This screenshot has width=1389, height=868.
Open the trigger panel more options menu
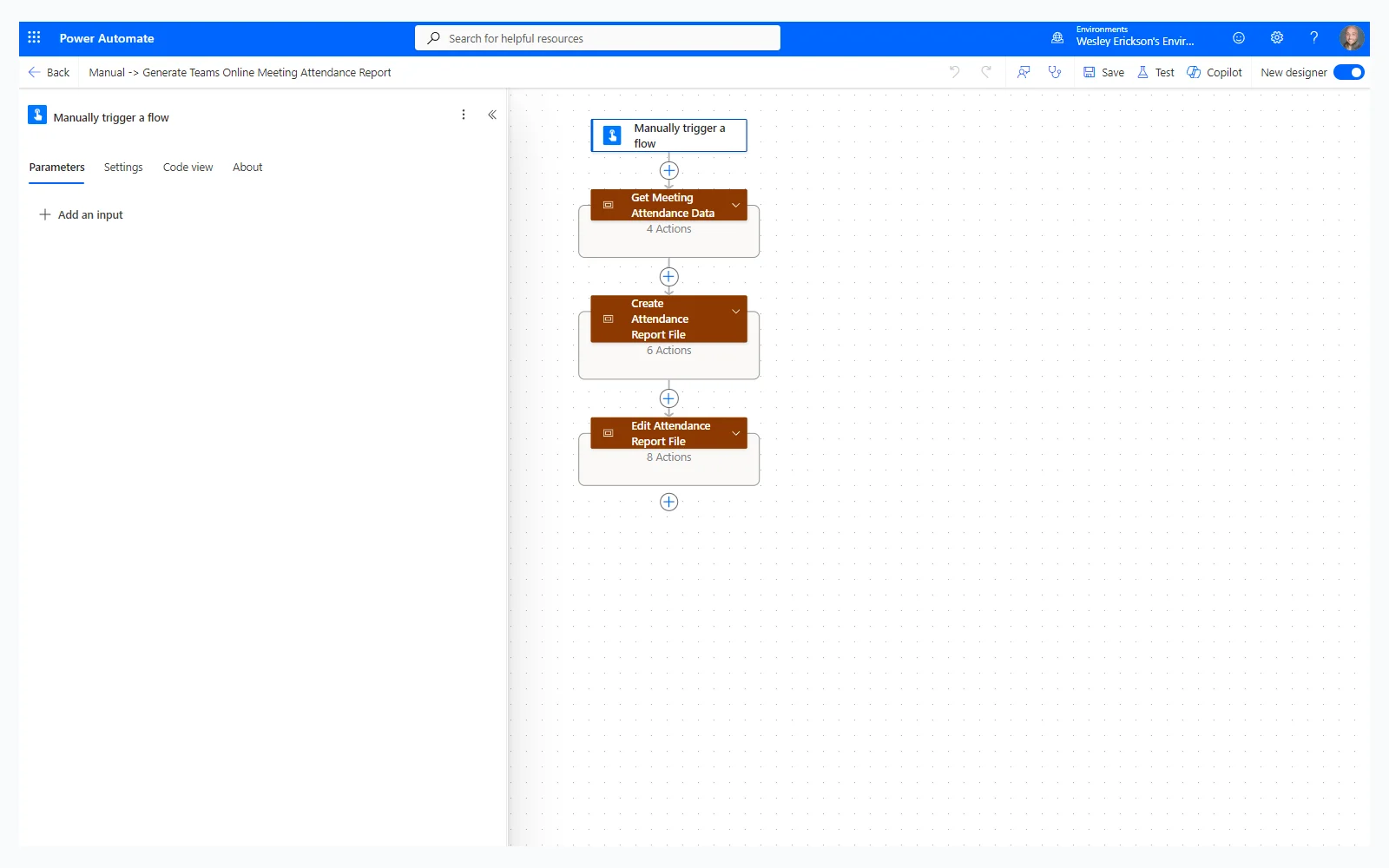[464, 115]
